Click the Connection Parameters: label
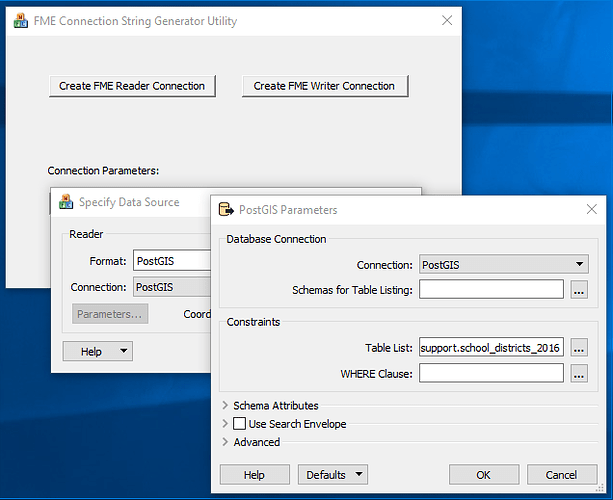This screenshot has height=500, width=613. [x=103, y=171]
